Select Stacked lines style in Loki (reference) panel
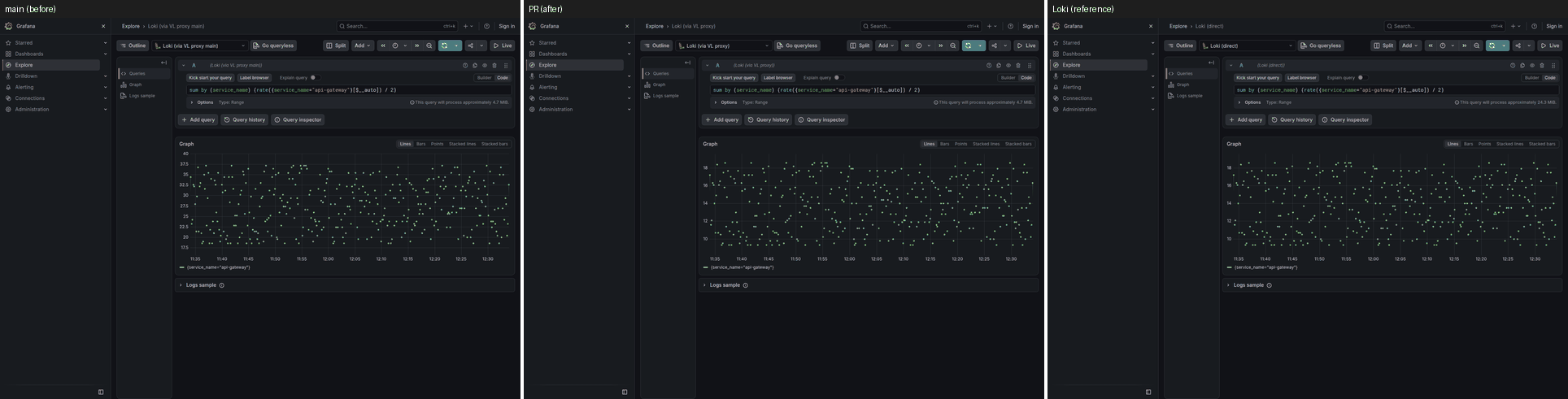The height and width of the screenshot is (399, 1568). (x=1509, y=144)
